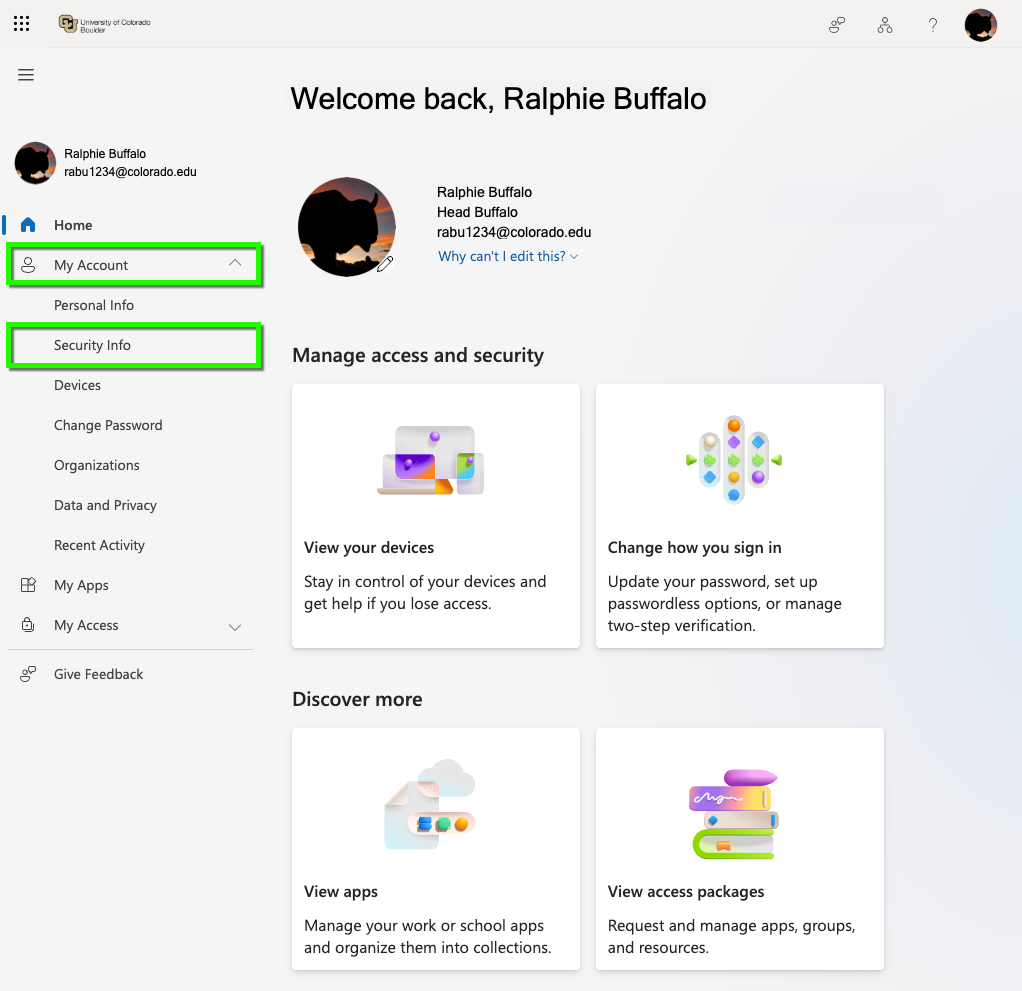
Task: Click the hamburger menu icon
Action: [x=26, y=75]
